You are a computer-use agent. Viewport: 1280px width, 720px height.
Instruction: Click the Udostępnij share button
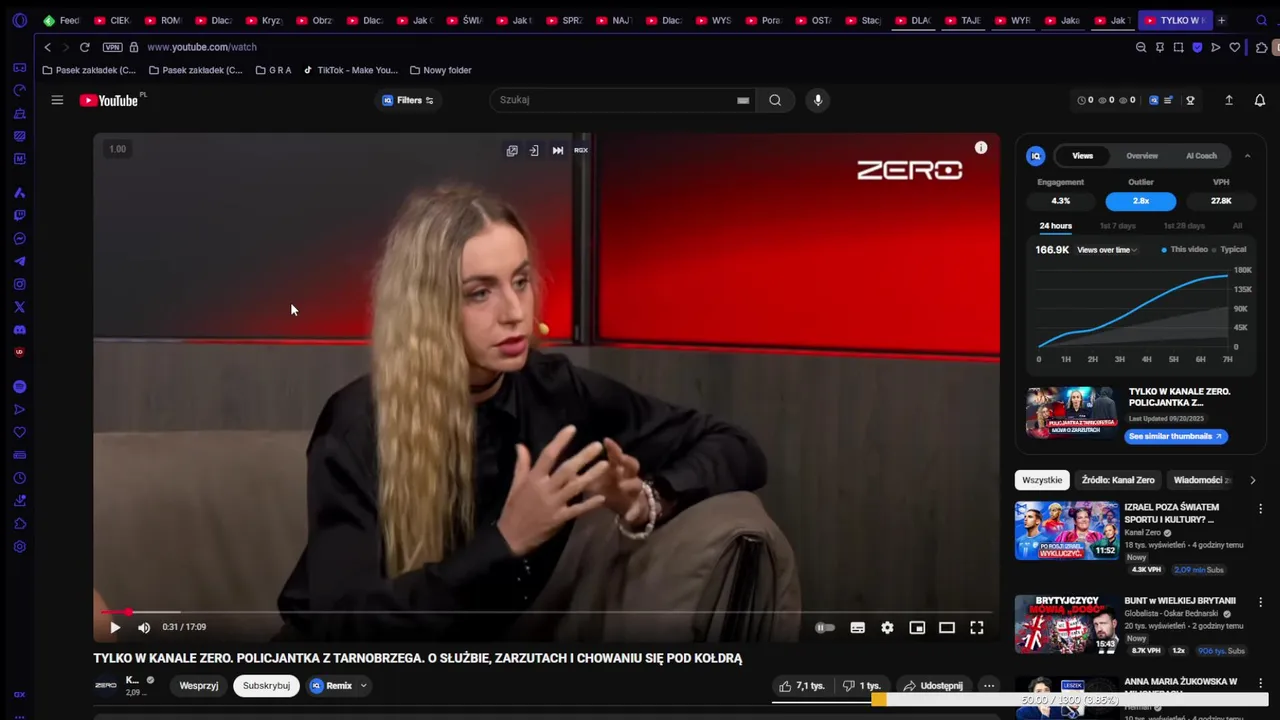pos(933,686)
